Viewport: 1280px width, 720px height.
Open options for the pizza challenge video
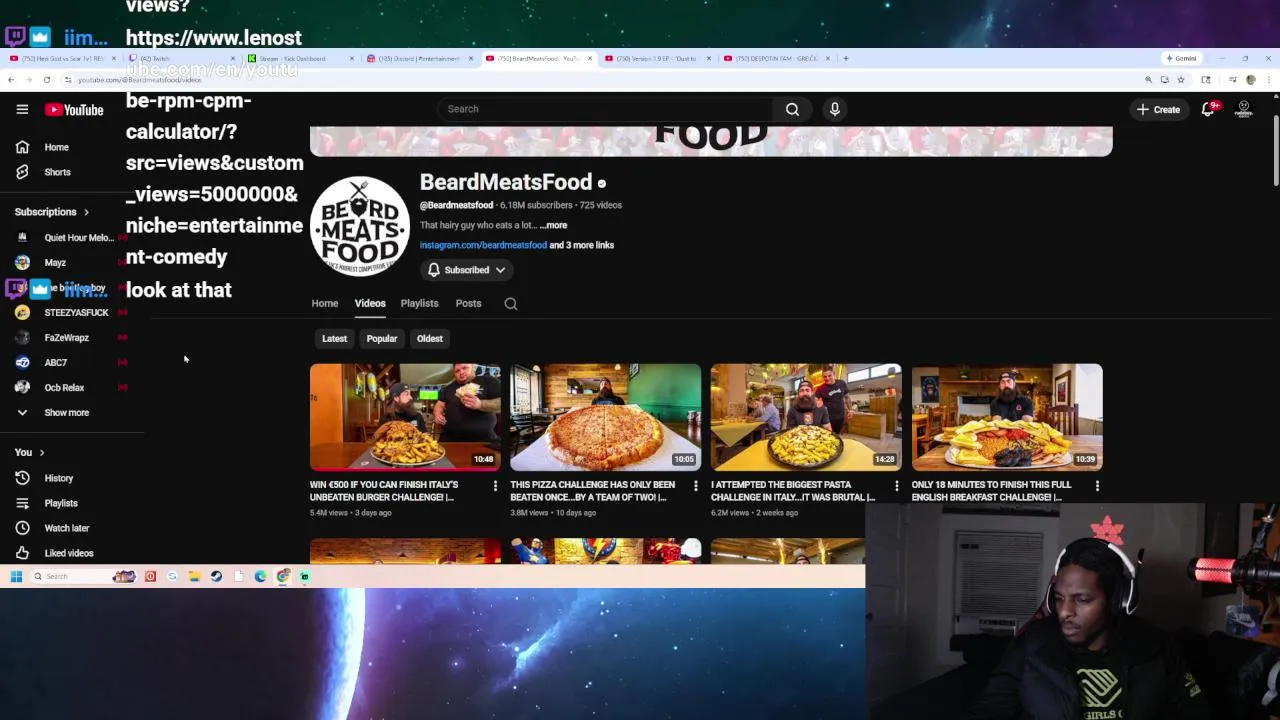(x=696, y=486)
